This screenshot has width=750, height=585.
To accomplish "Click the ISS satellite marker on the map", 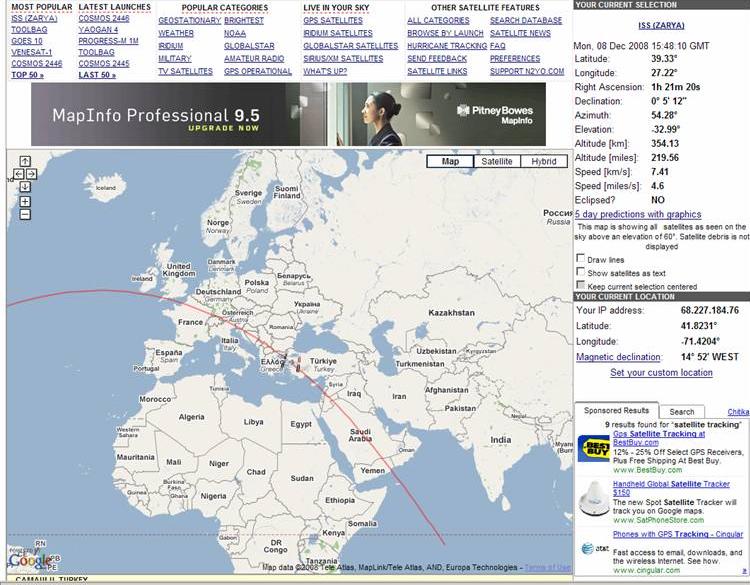I will click(x=296, y=364).
